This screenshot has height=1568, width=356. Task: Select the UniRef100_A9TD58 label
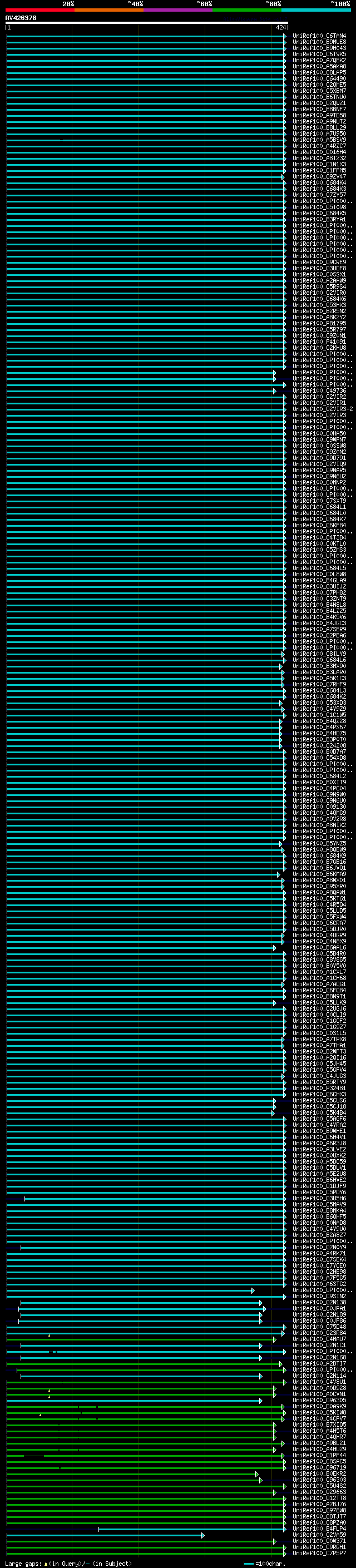pyautogui.click(x=319, y=115)
